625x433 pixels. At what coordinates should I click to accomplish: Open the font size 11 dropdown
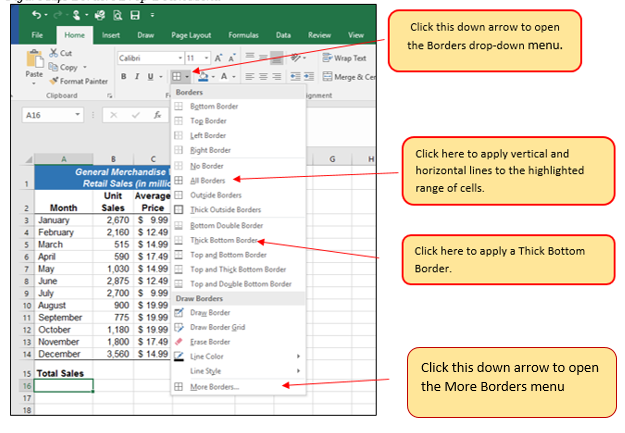[206, 58]
